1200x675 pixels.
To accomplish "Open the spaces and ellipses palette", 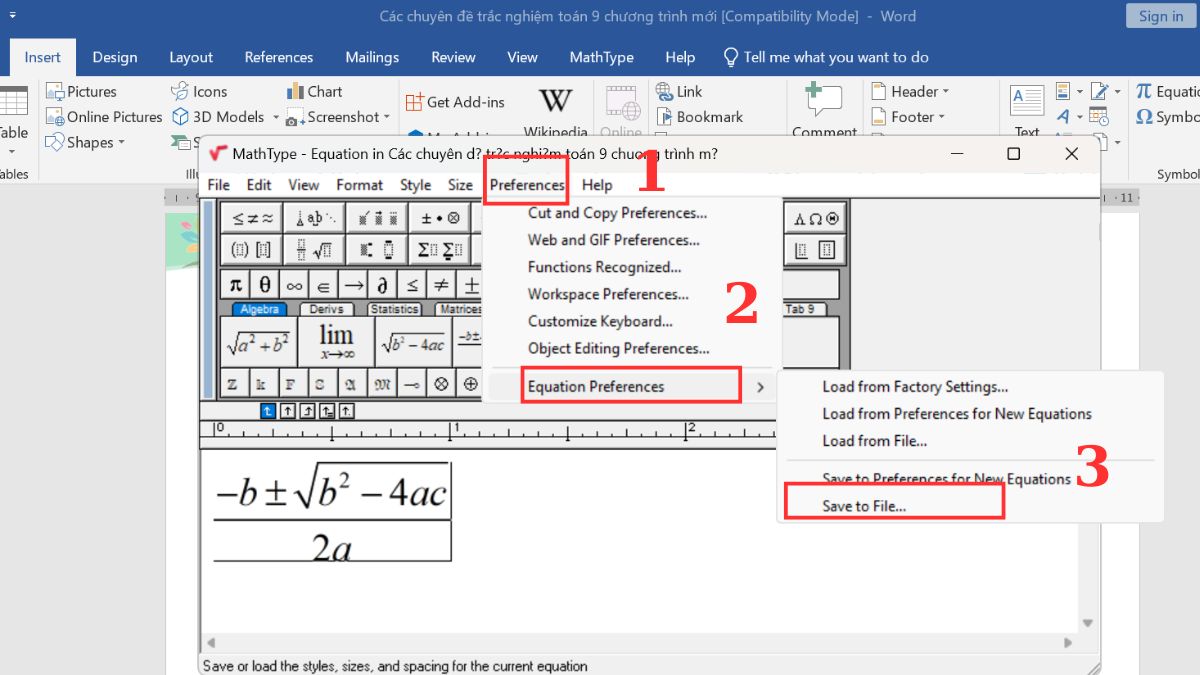I will [x=314, y=218].
